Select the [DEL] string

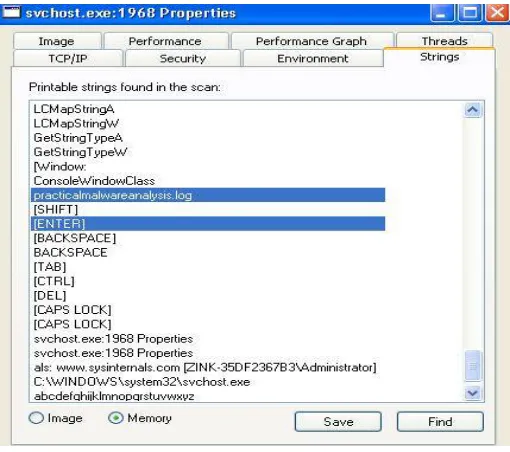tap(208, 295)
